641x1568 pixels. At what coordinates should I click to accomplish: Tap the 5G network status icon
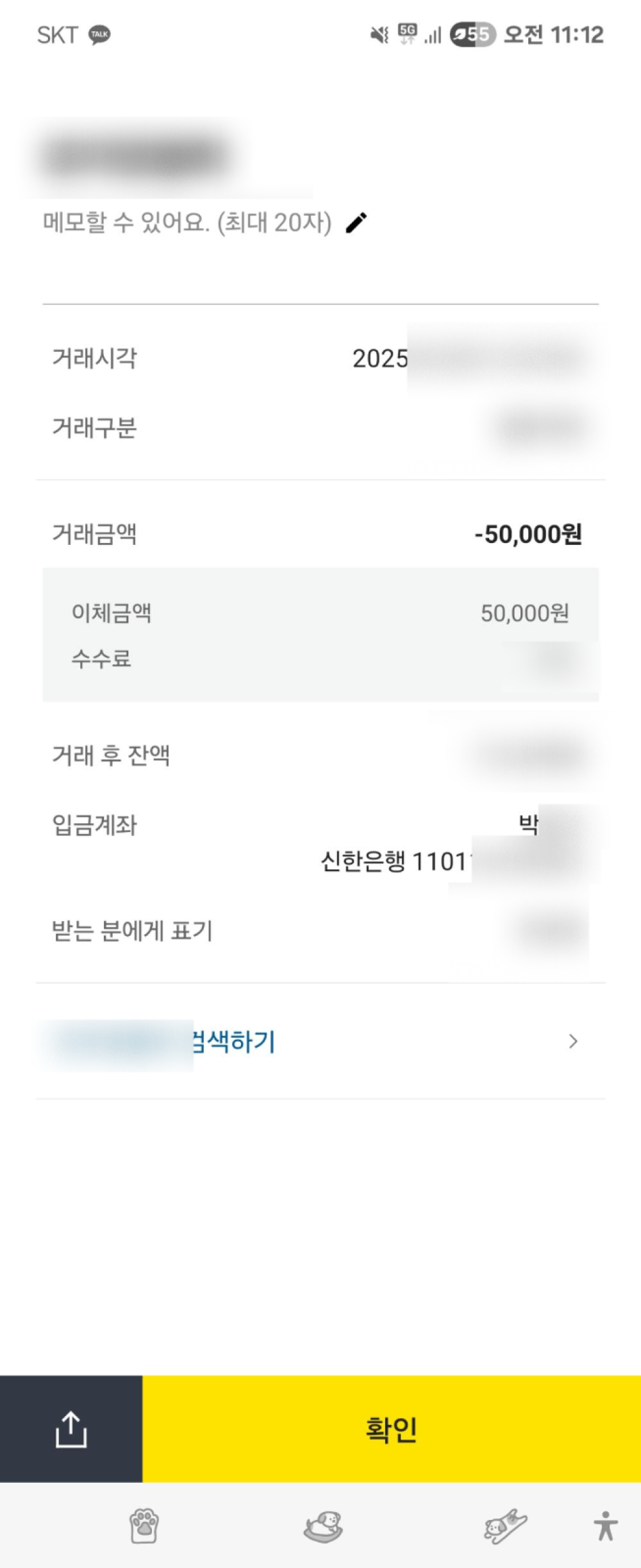[x=408, y=35]
